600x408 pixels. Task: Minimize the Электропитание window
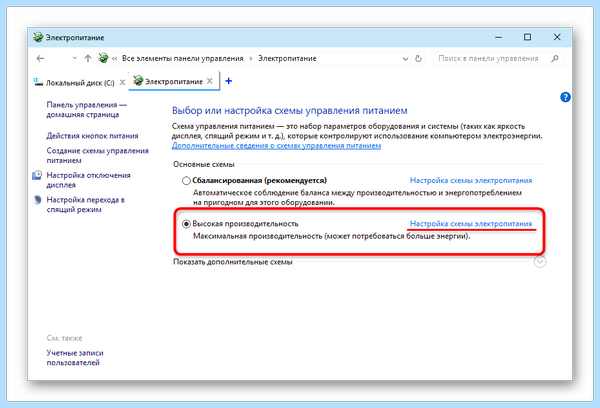[498, 37]
